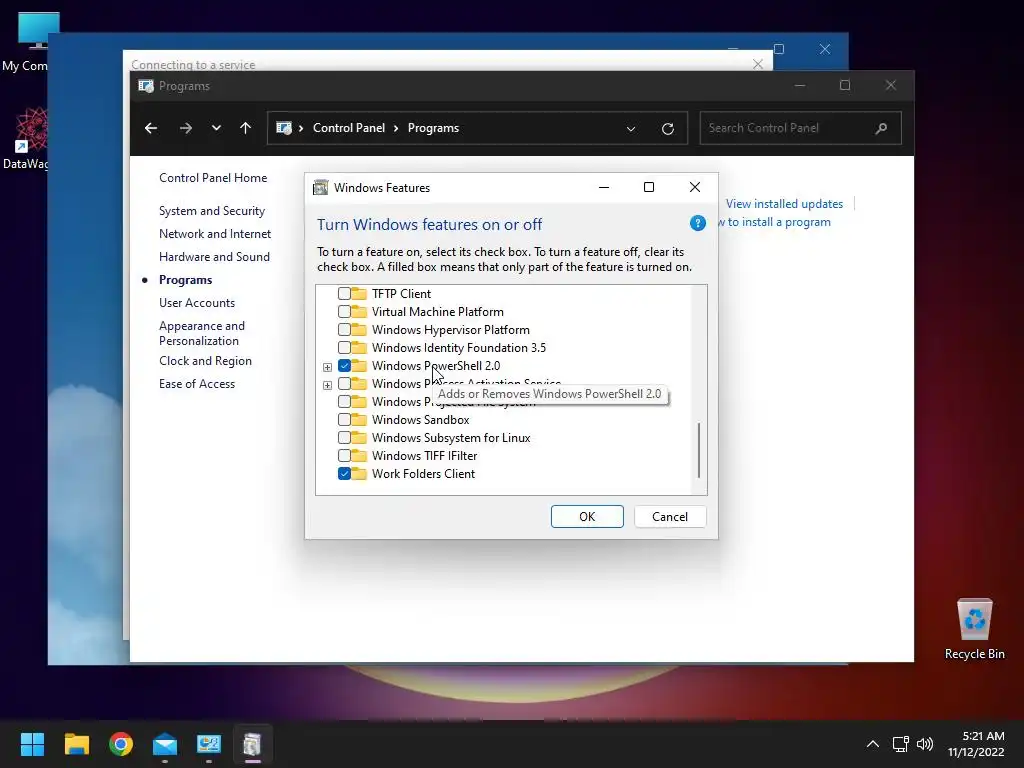This screenshot has height=768, width=1024.
Task: Open Clock and Region category
Action: (205, 361)
